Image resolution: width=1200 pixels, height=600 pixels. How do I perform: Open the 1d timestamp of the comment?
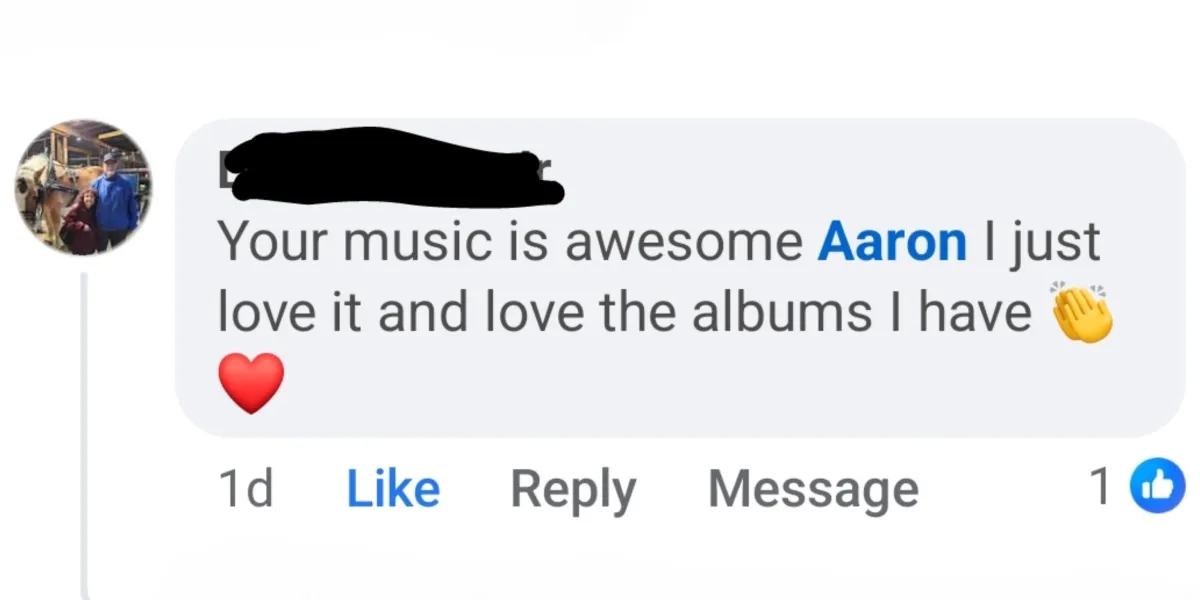pos(245,489)
